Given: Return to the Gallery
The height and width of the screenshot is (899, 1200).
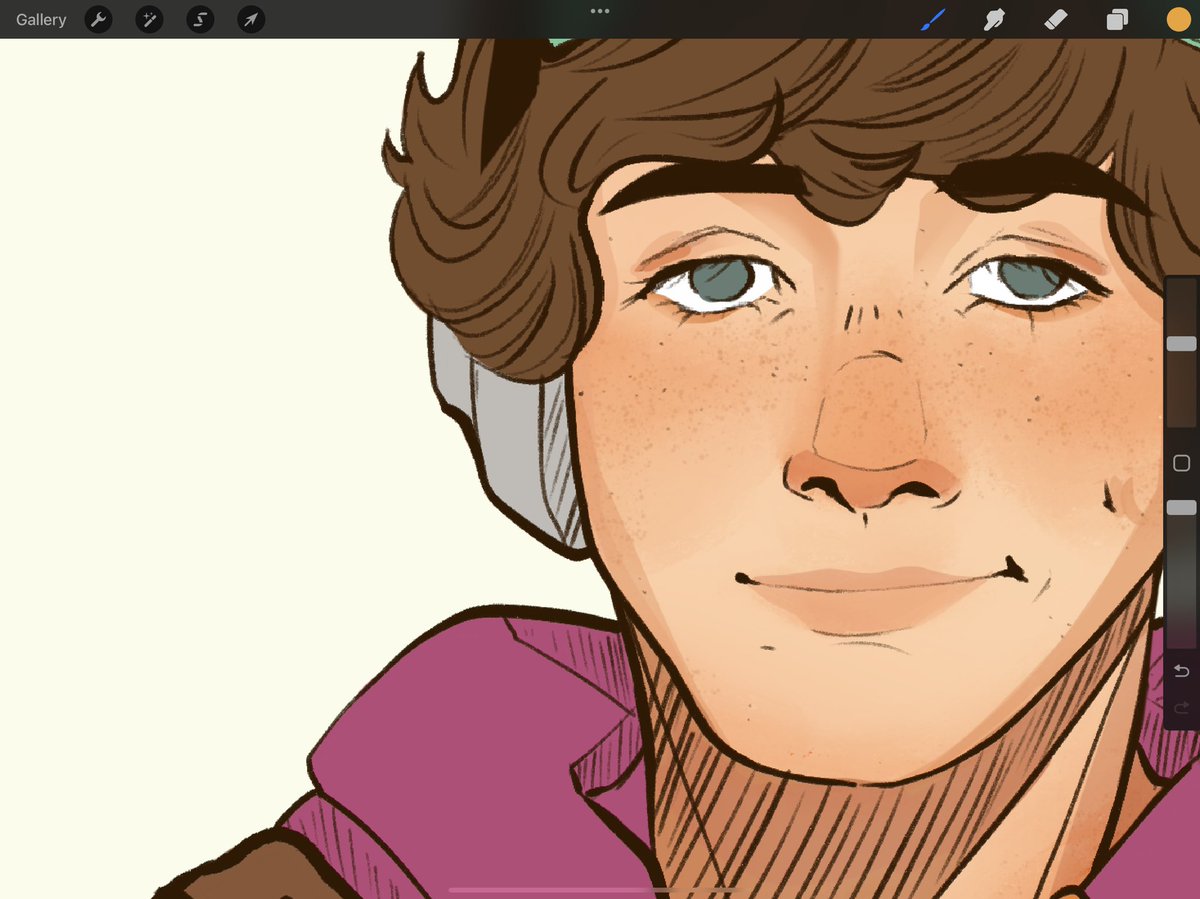Looking at the screenshot, I should [41, 20].
